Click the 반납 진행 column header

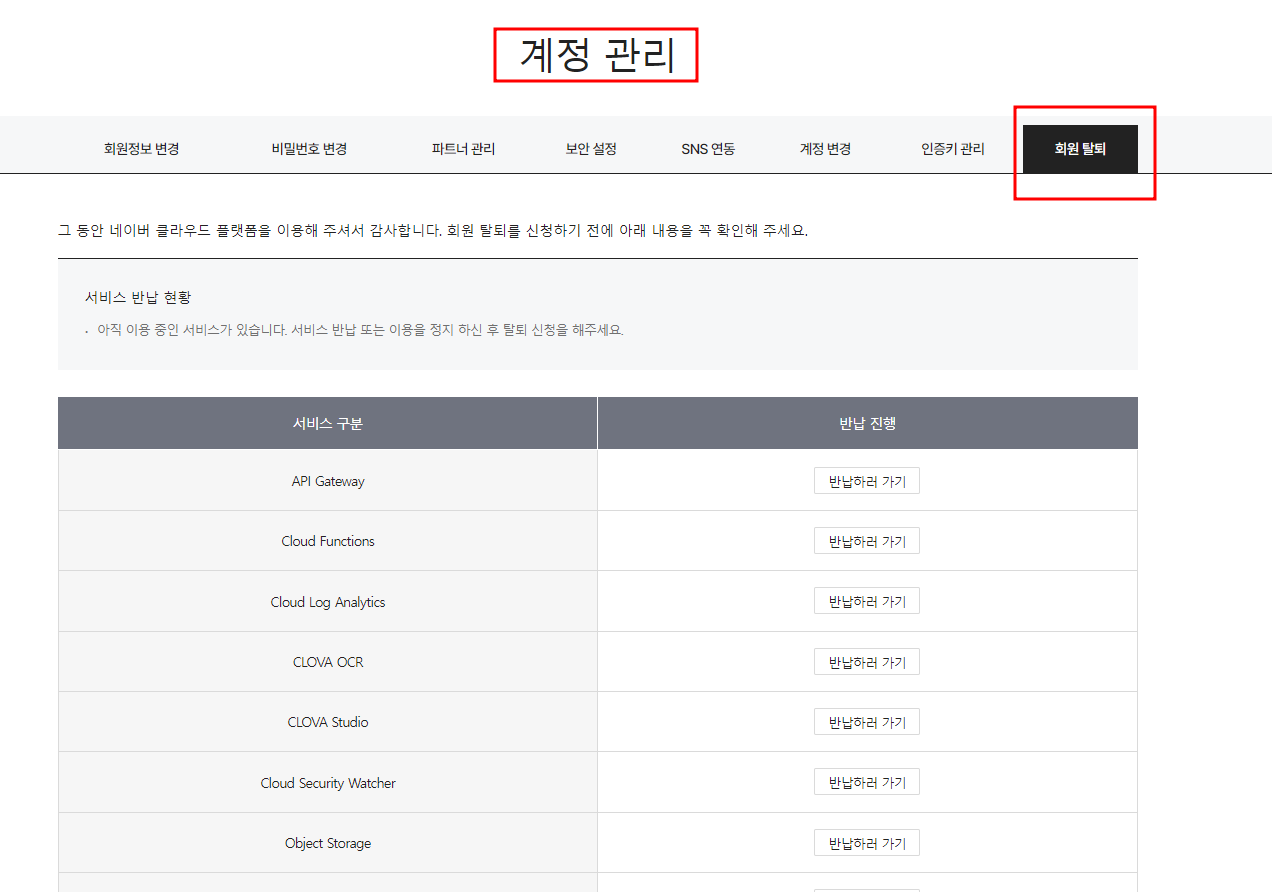[866, 422]
